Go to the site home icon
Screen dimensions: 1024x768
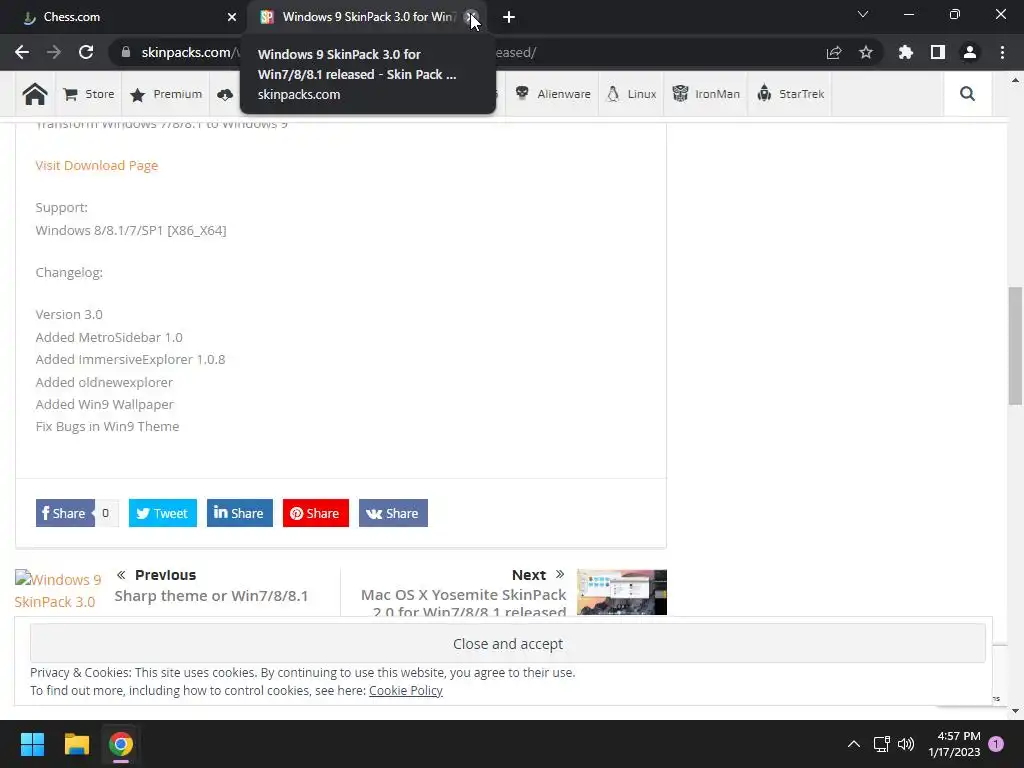coord(35,94)
